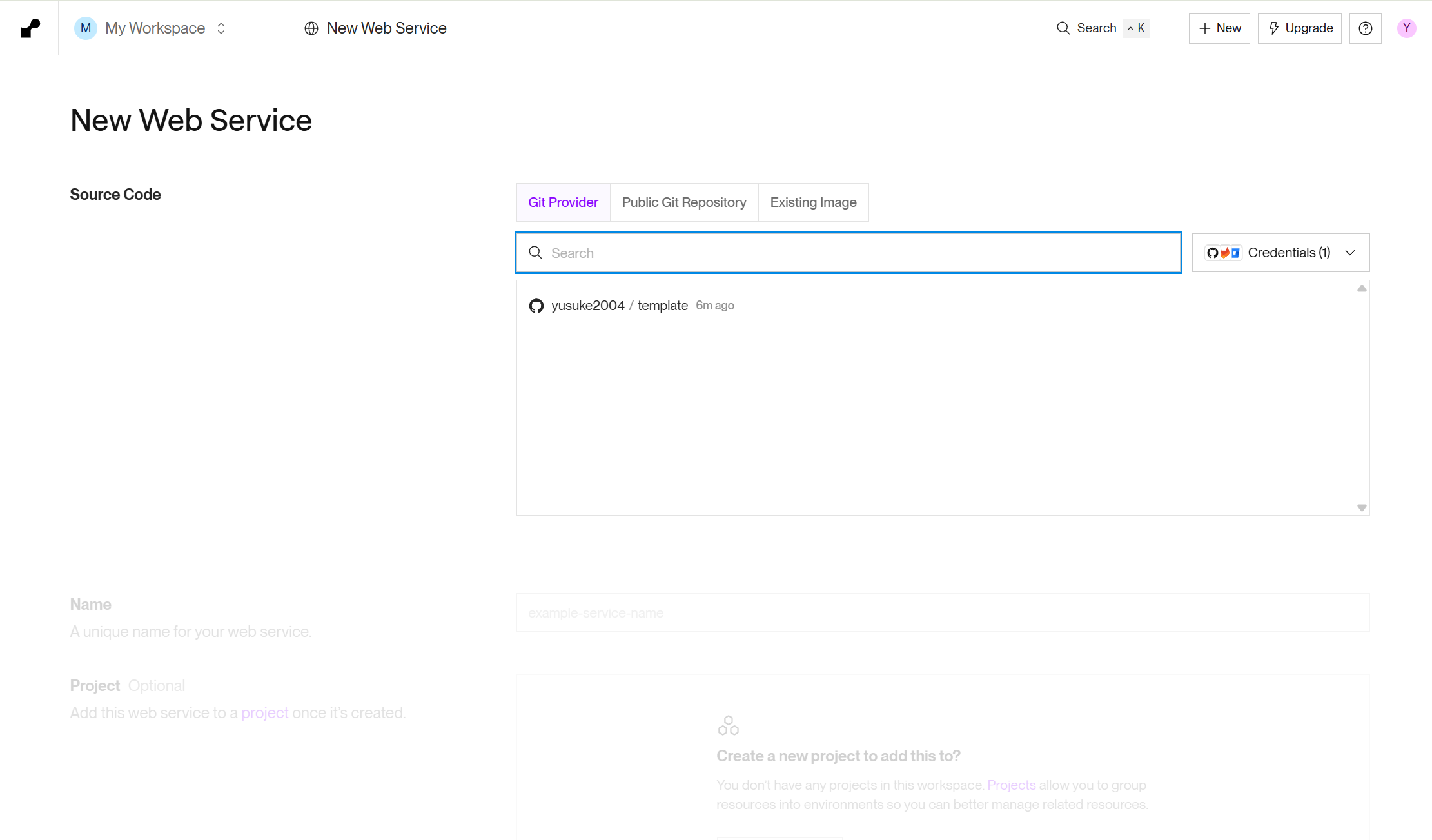Click the M workspace avatar icon
This screenshot has width=1432, height=840.
click(85, 28)
